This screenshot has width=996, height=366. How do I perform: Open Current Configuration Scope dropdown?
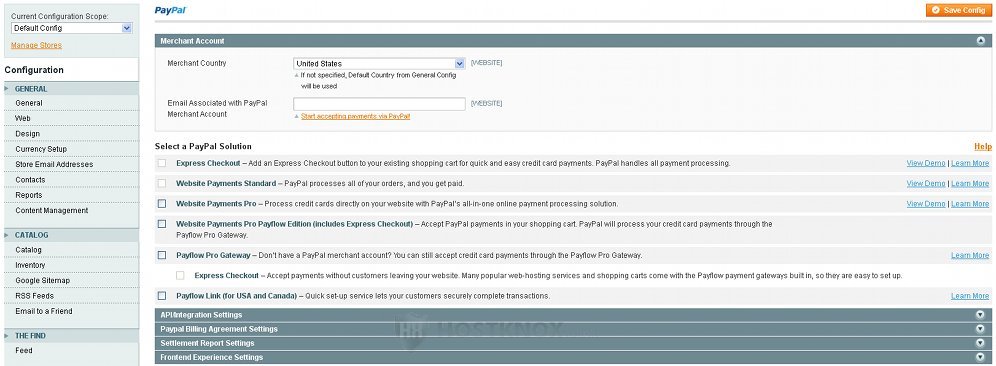72,28
